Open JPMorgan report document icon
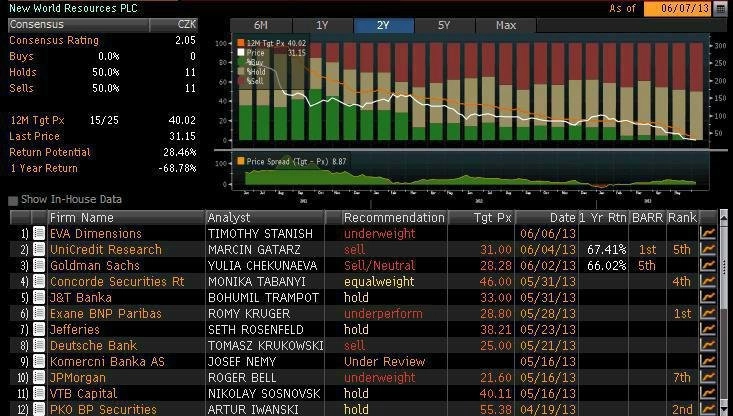 click(38, 377)
